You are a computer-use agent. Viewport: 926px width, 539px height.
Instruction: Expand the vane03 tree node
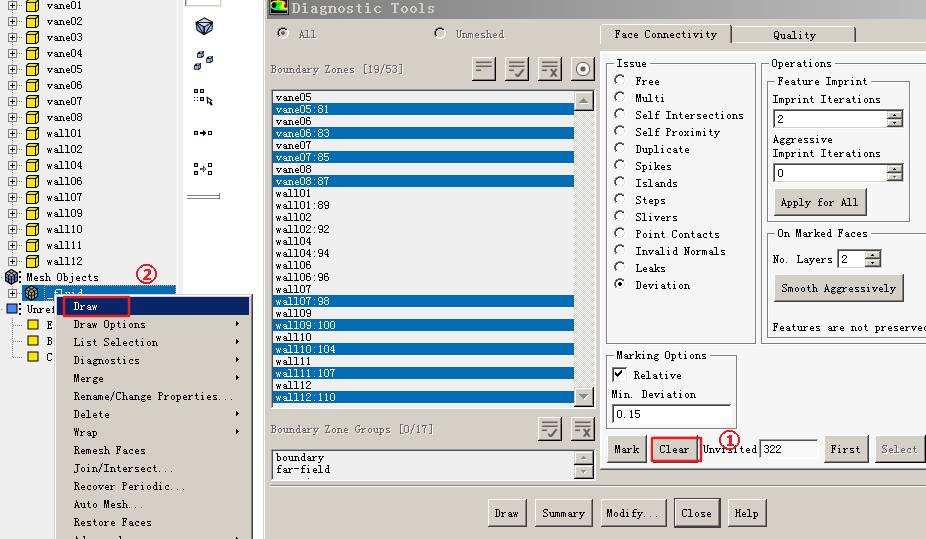point(12,38)
